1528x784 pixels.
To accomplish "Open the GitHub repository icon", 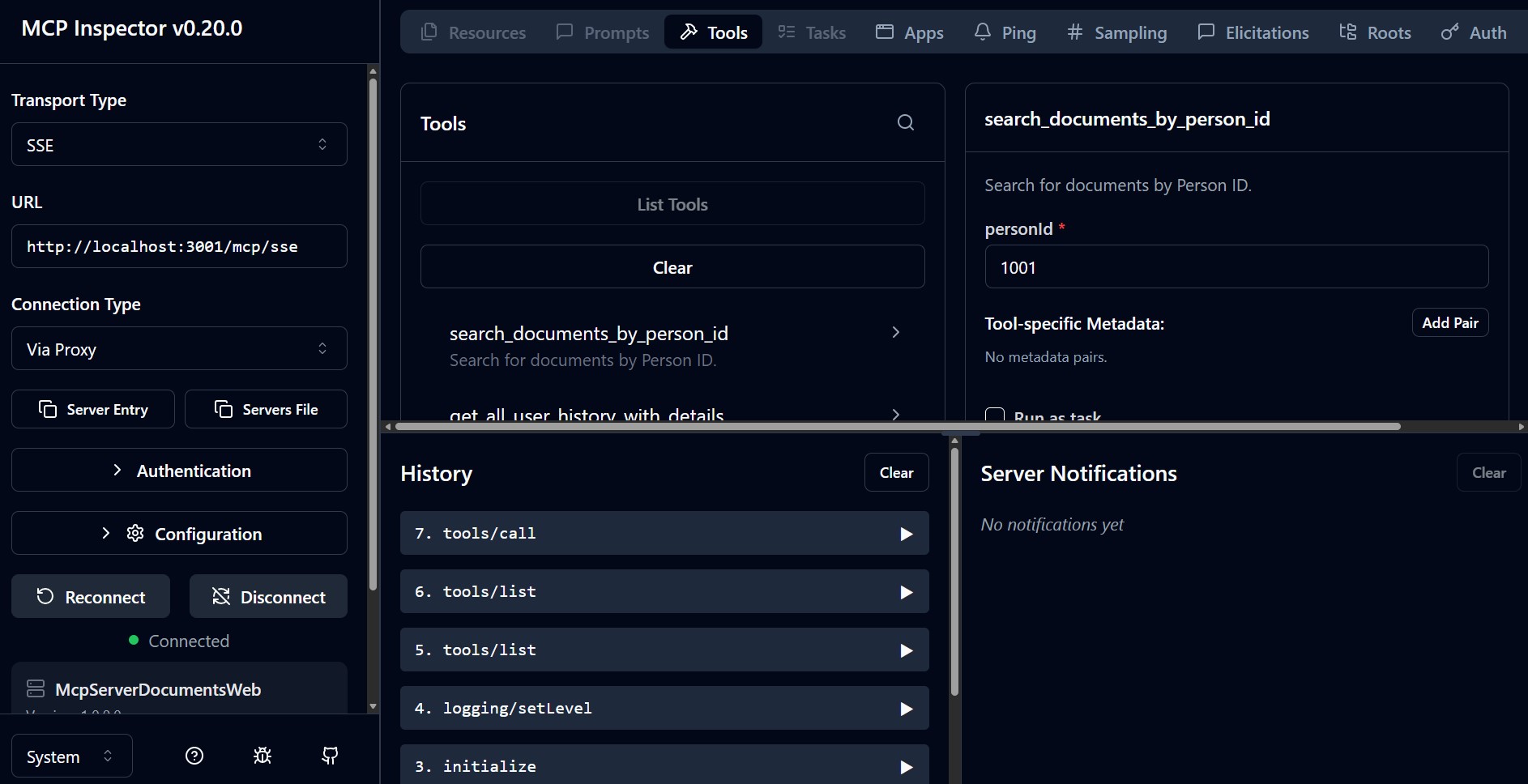I will click(x=330, y=756).
